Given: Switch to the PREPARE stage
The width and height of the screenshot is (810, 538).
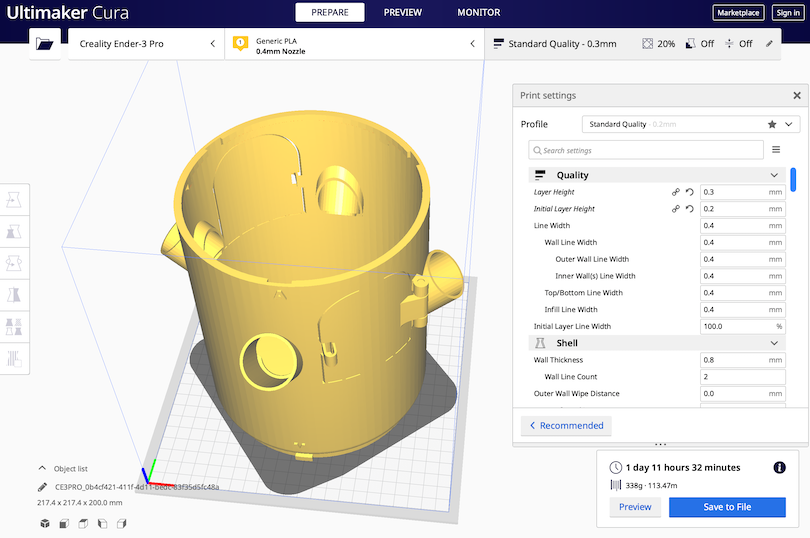Looking at the screenshot, I should pyautogui.click(x=330, y=12).
